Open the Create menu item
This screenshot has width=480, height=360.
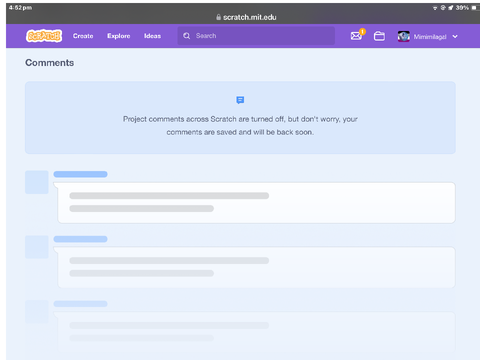click(83, 36)
